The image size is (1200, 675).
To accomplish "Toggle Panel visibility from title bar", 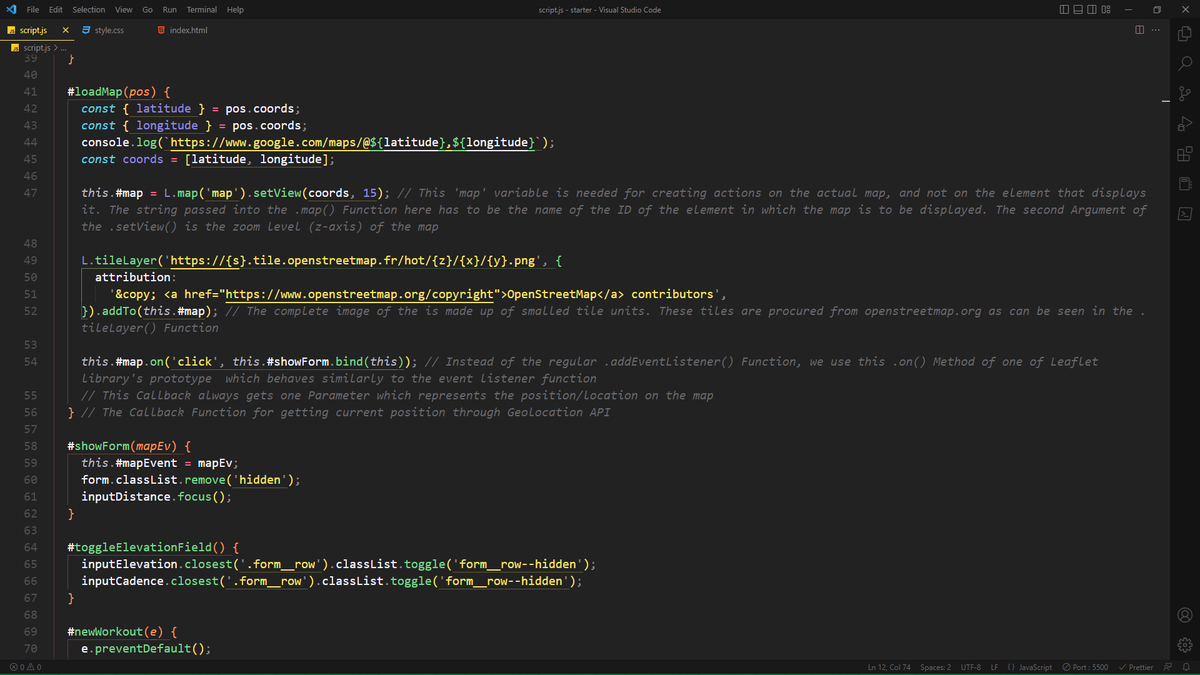I will pos(1078,9).
